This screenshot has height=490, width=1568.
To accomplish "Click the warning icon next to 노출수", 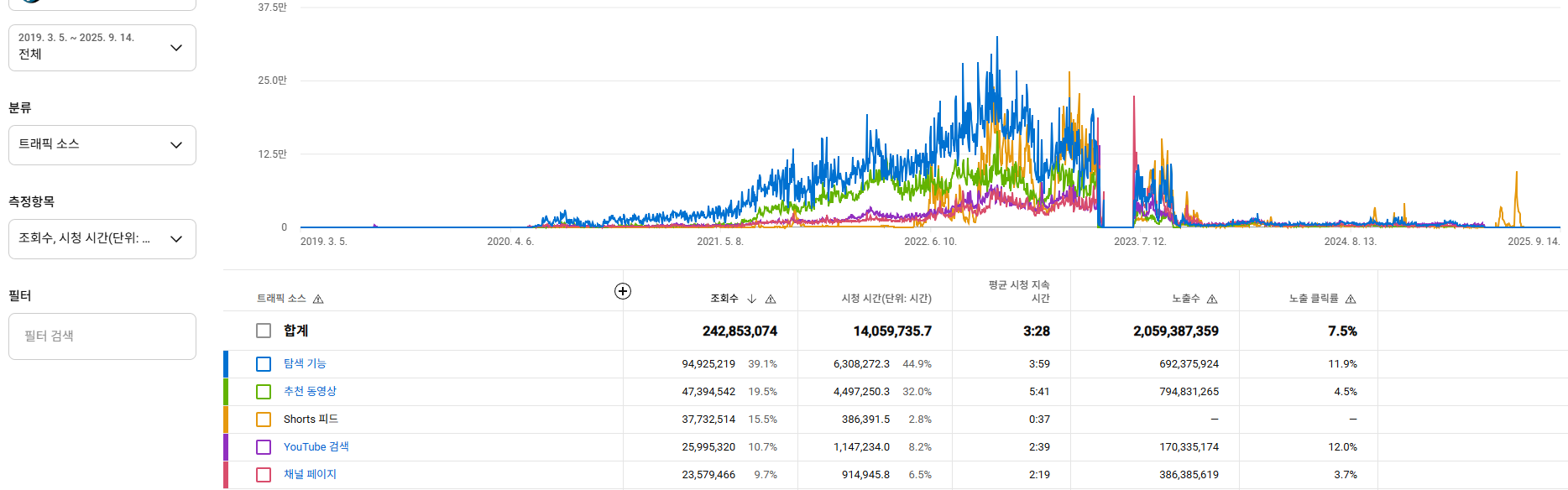I will (x=1212, y=300).
